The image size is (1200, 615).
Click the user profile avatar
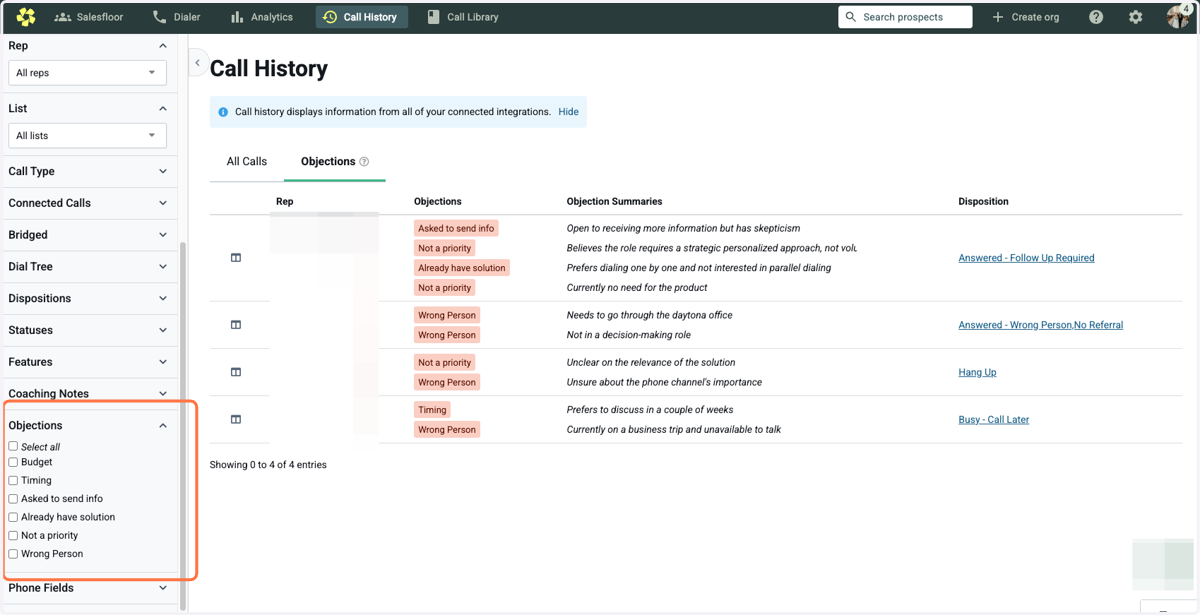[1178, 16]
